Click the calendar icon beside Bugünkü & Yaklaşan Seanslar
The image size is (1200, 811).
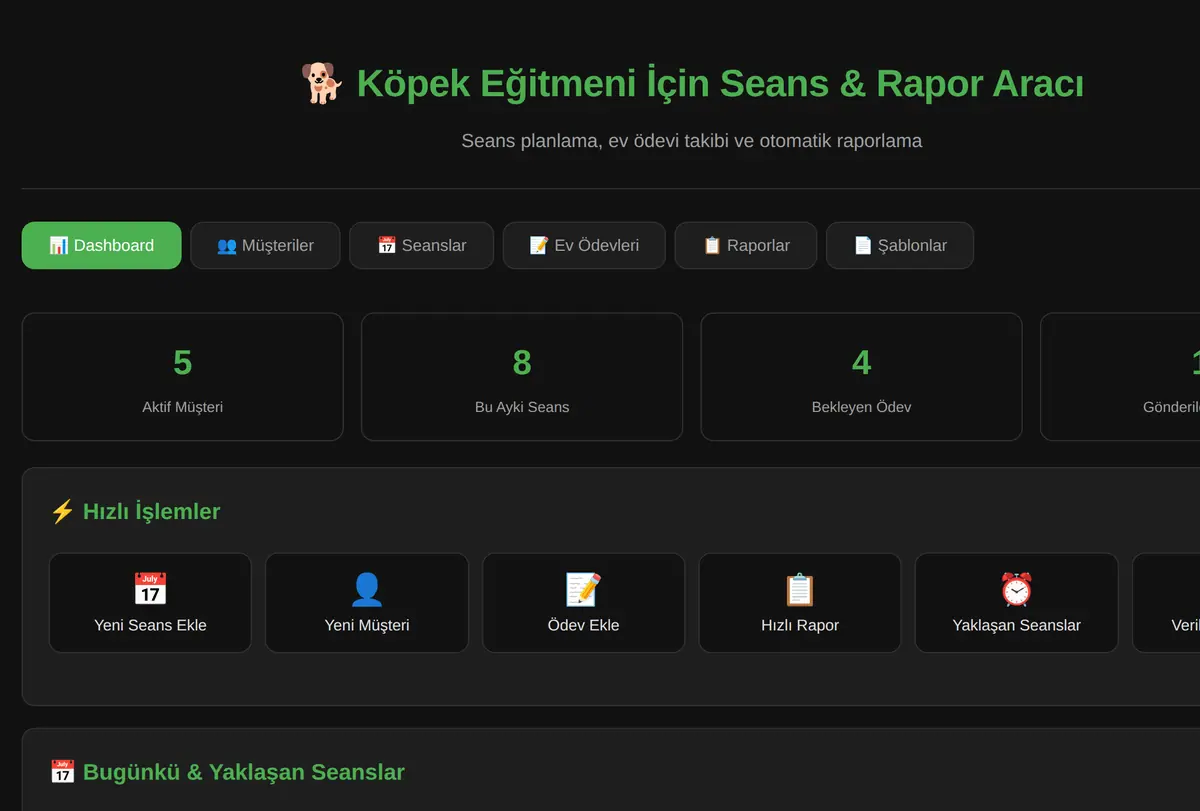point(62,772)
